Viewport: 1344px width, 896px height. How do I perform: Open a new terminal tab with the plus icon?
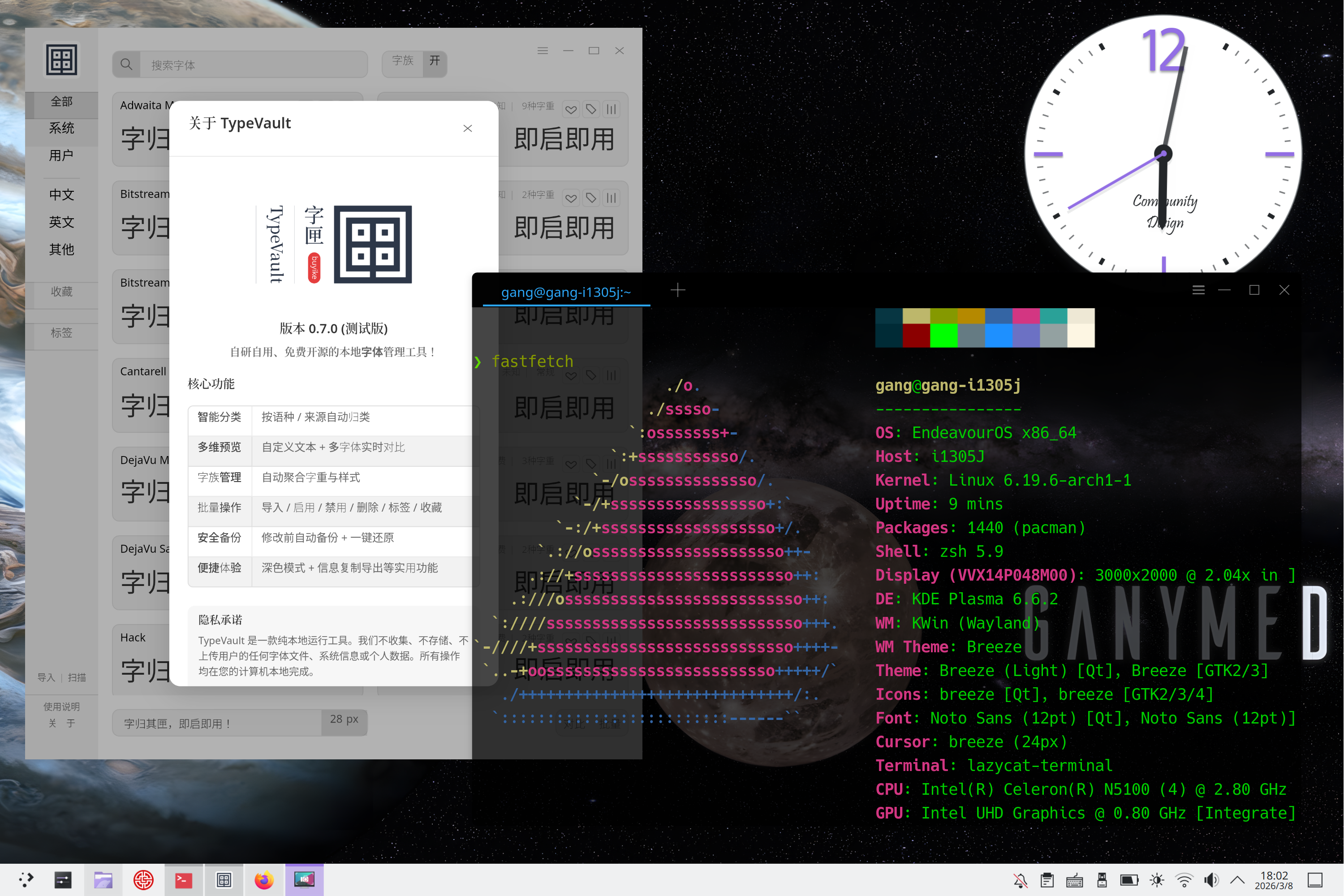click(678, 290)
